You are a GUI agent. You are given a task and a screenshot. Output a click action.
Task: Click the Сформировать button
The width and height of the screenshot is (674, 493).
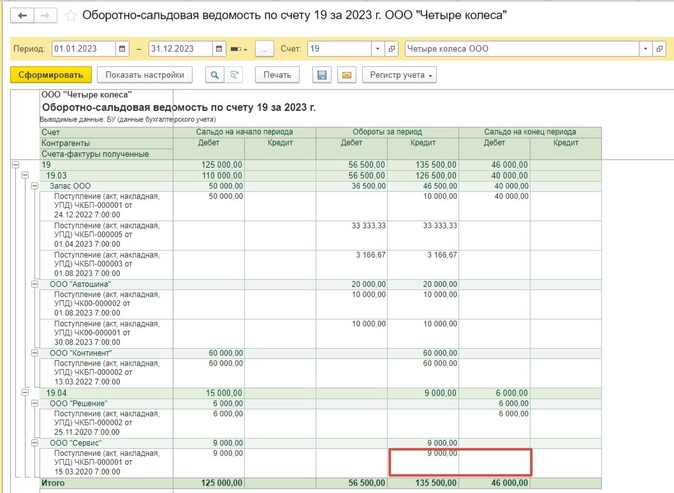[51, 75]
